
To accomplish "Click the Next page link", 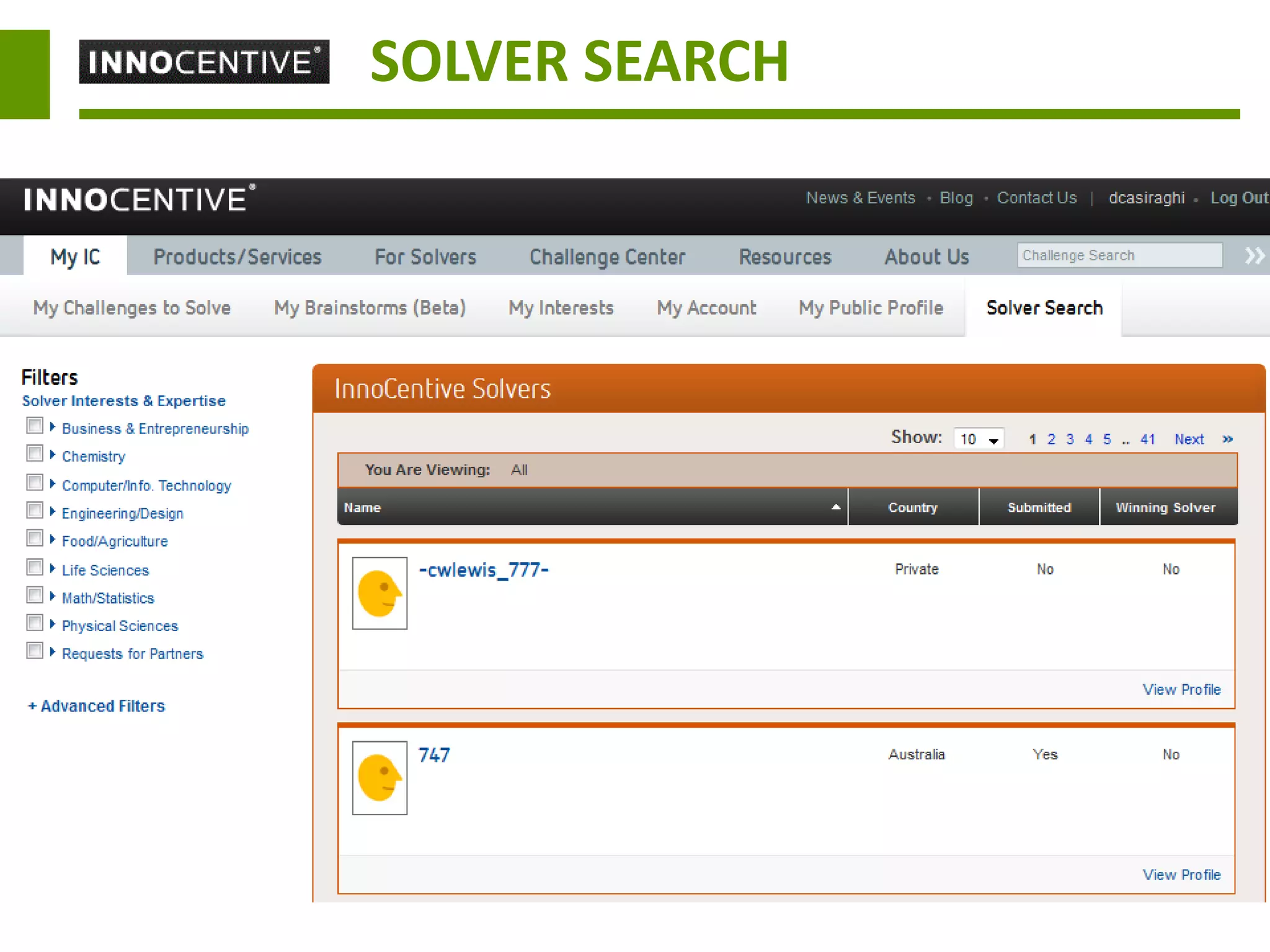I will click(1189, 439).
